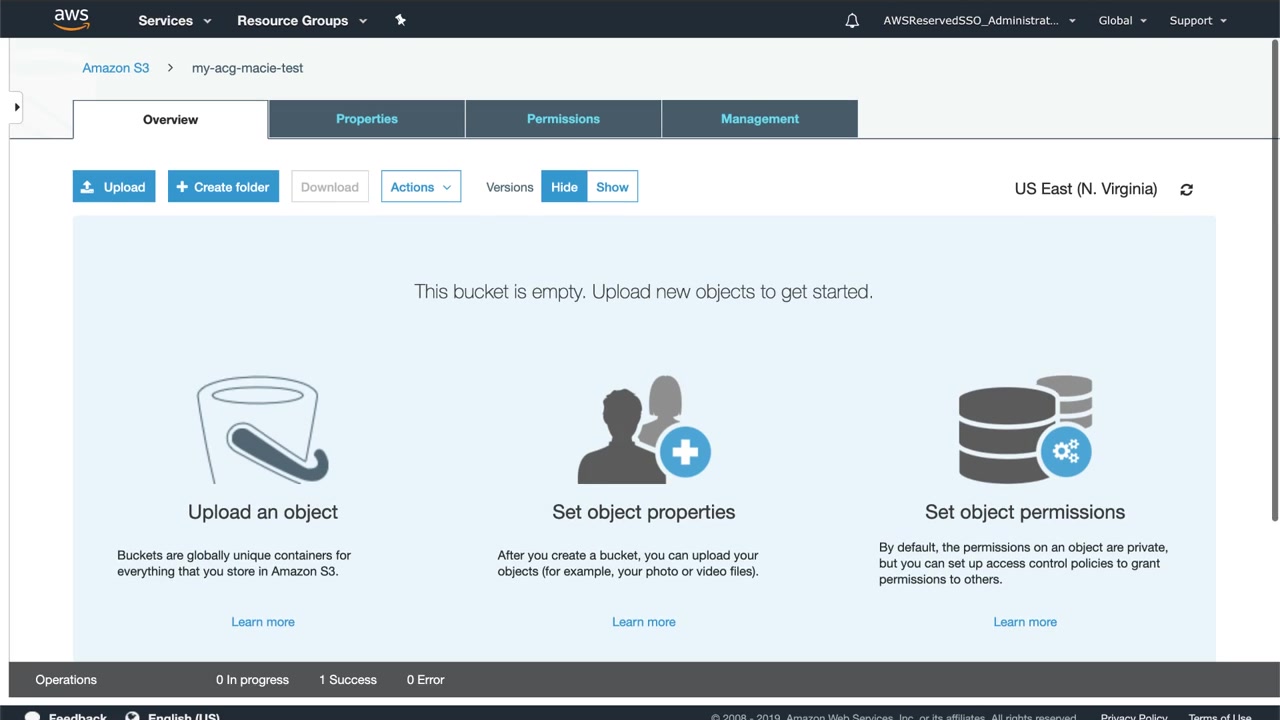Click the page vertical scrollbar

click(x=1275, y=280)
